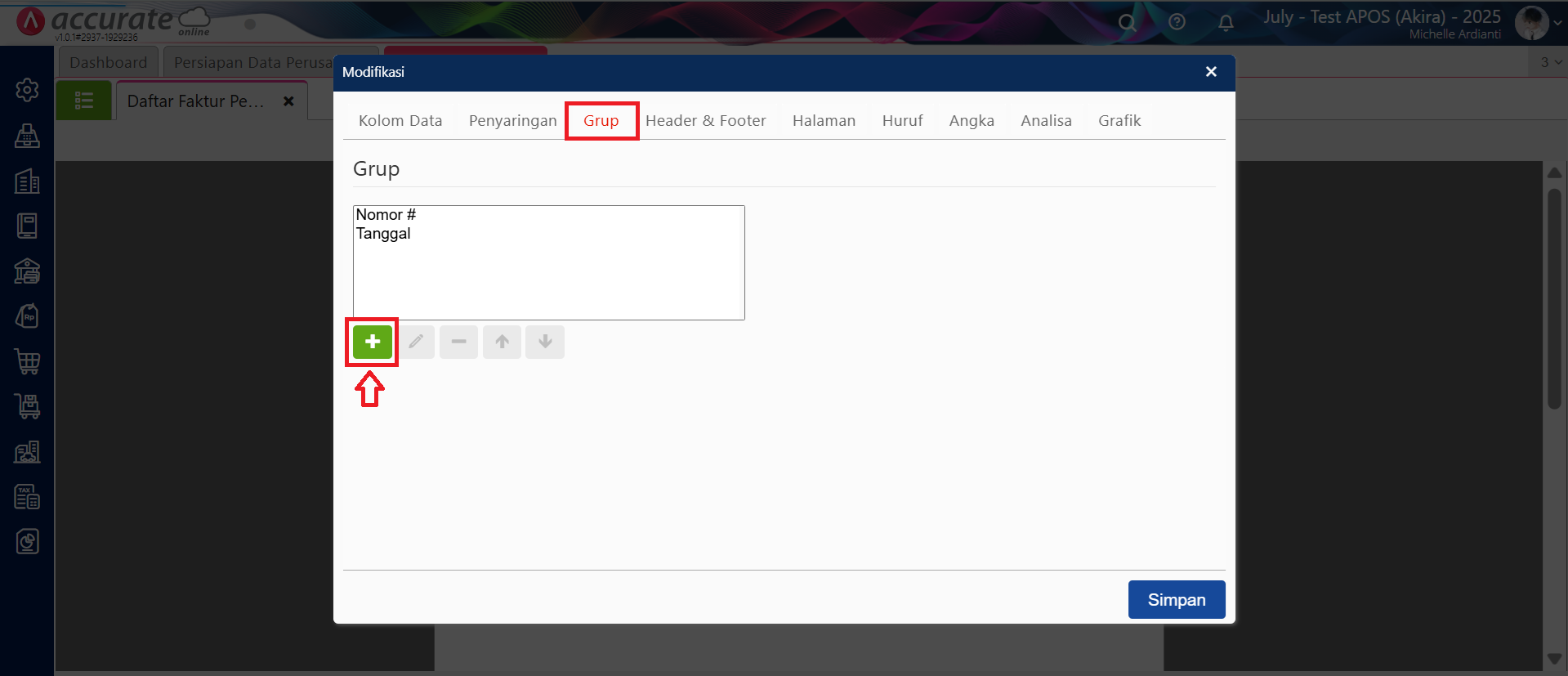Click the Simpan button
Screen dimensions: 1568x676
(x=1177, y=600)
